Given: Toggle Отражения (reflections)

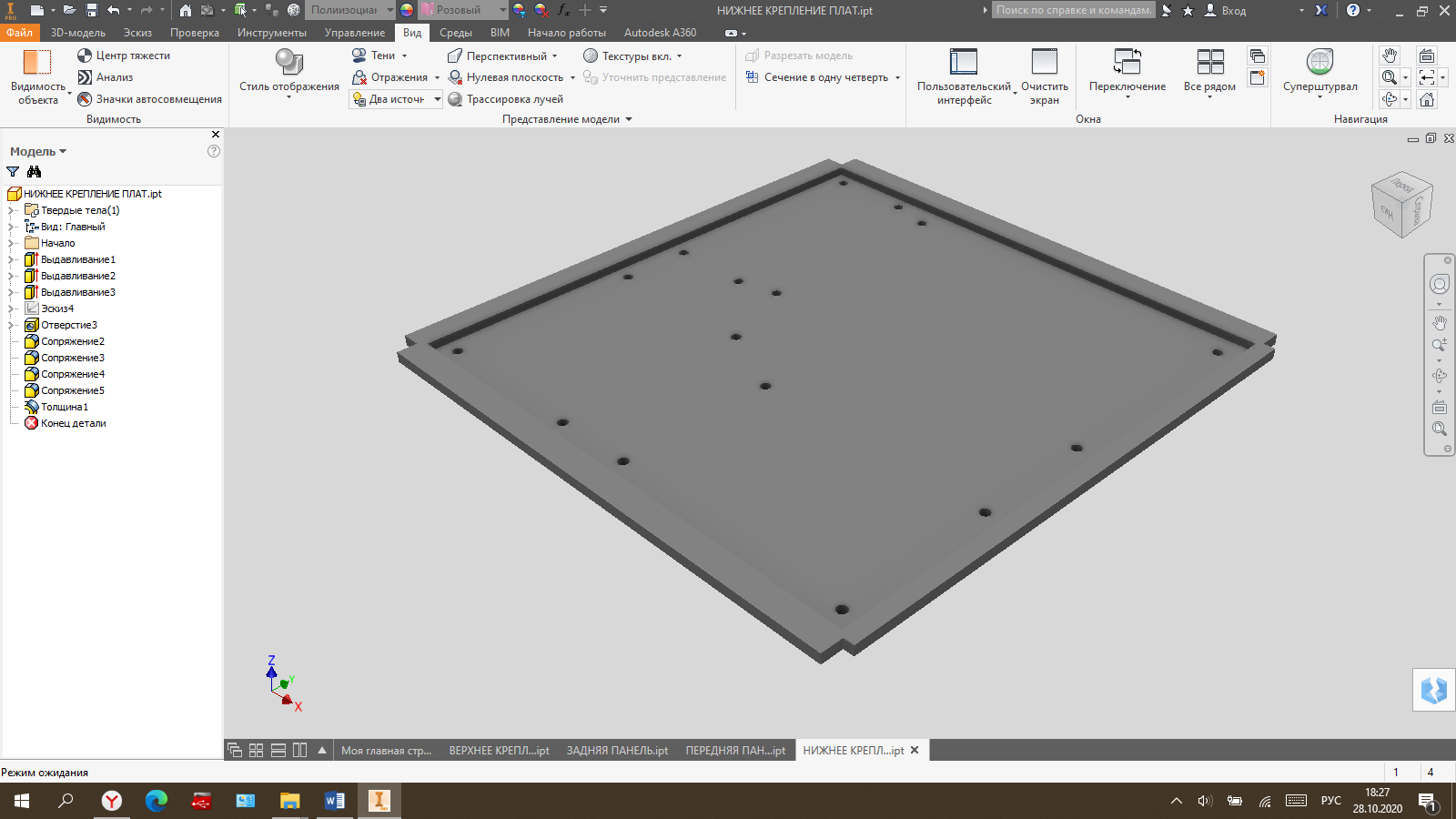Looking at the screenshot, I should pyautogui.click(x=395, y=77).
